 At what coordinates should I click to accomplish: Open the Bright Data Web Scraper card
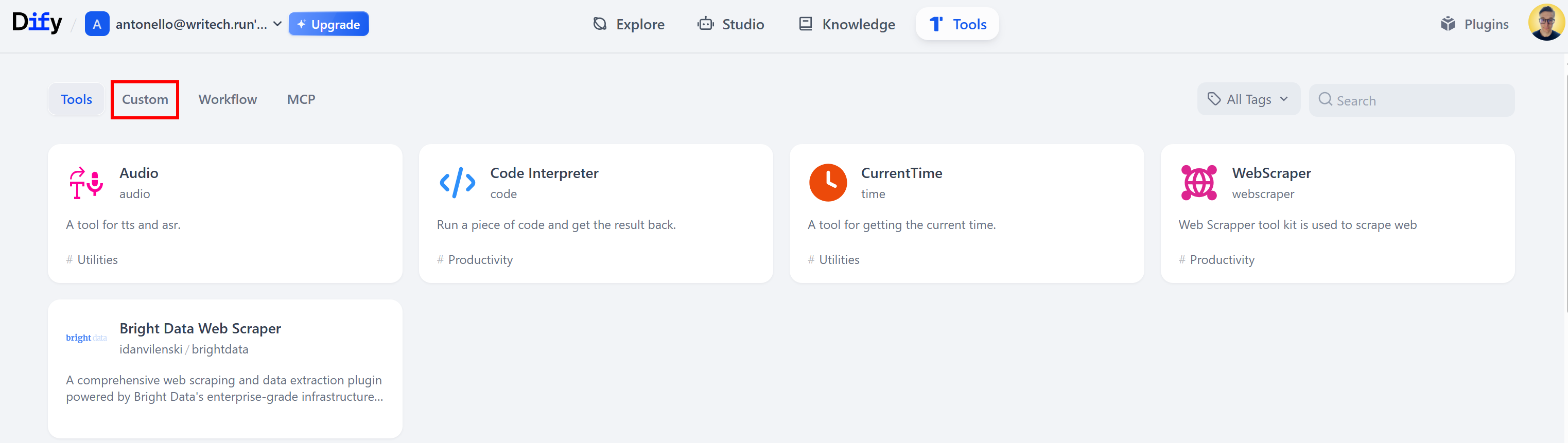pyautogui.click(x=224, y=368)
